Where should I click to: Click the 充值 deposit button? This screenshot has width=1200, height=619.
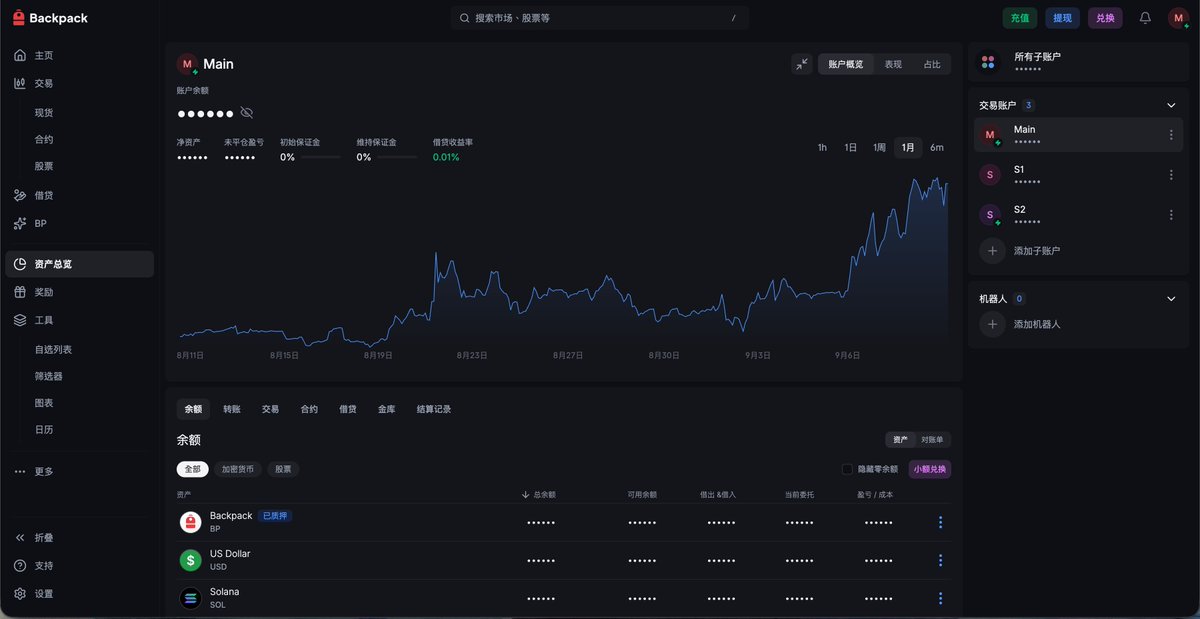(1020, 18)
